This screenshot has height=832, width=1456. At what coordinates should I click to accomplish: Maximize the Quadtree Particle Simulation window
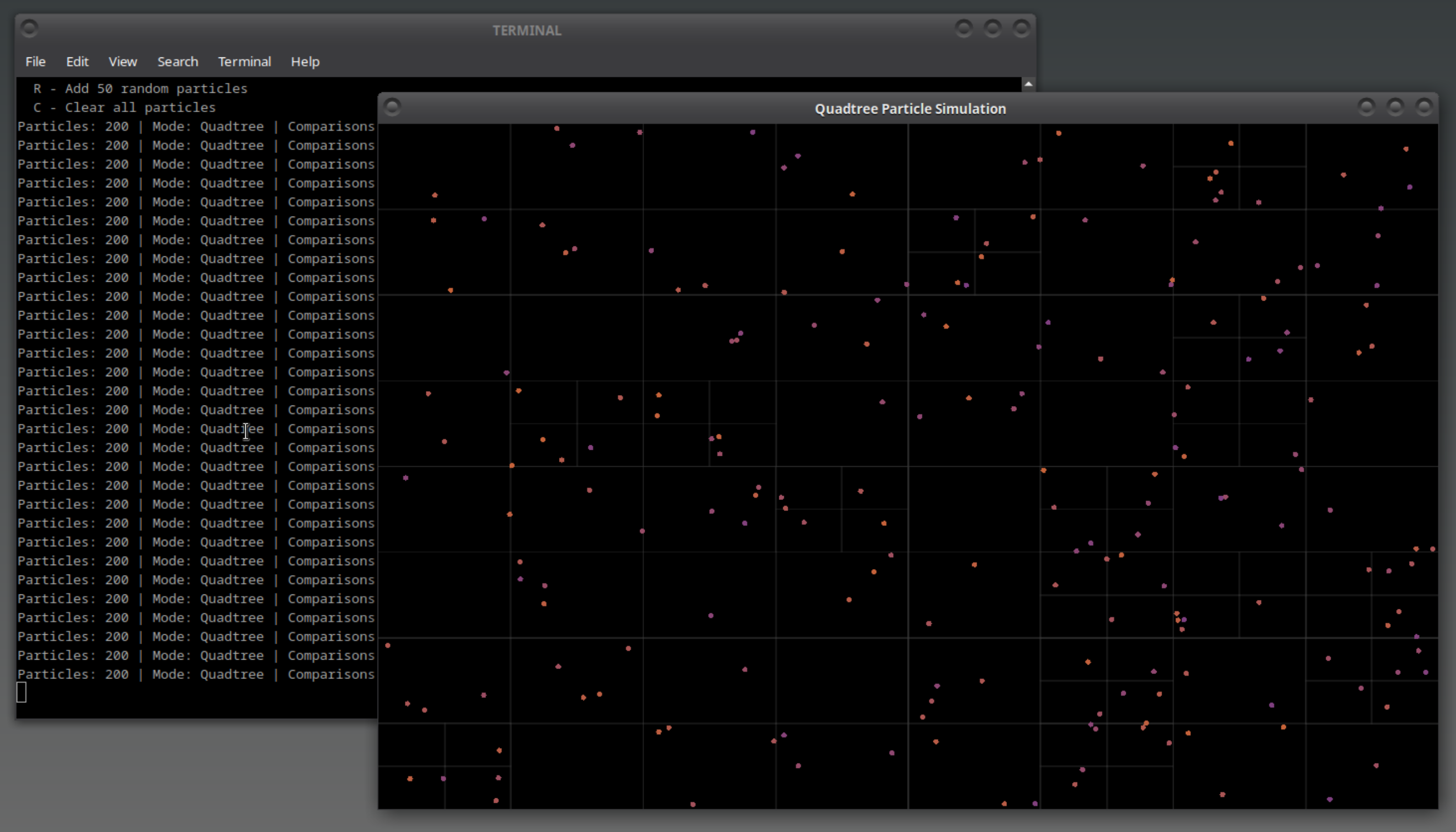coord(1395,107)
